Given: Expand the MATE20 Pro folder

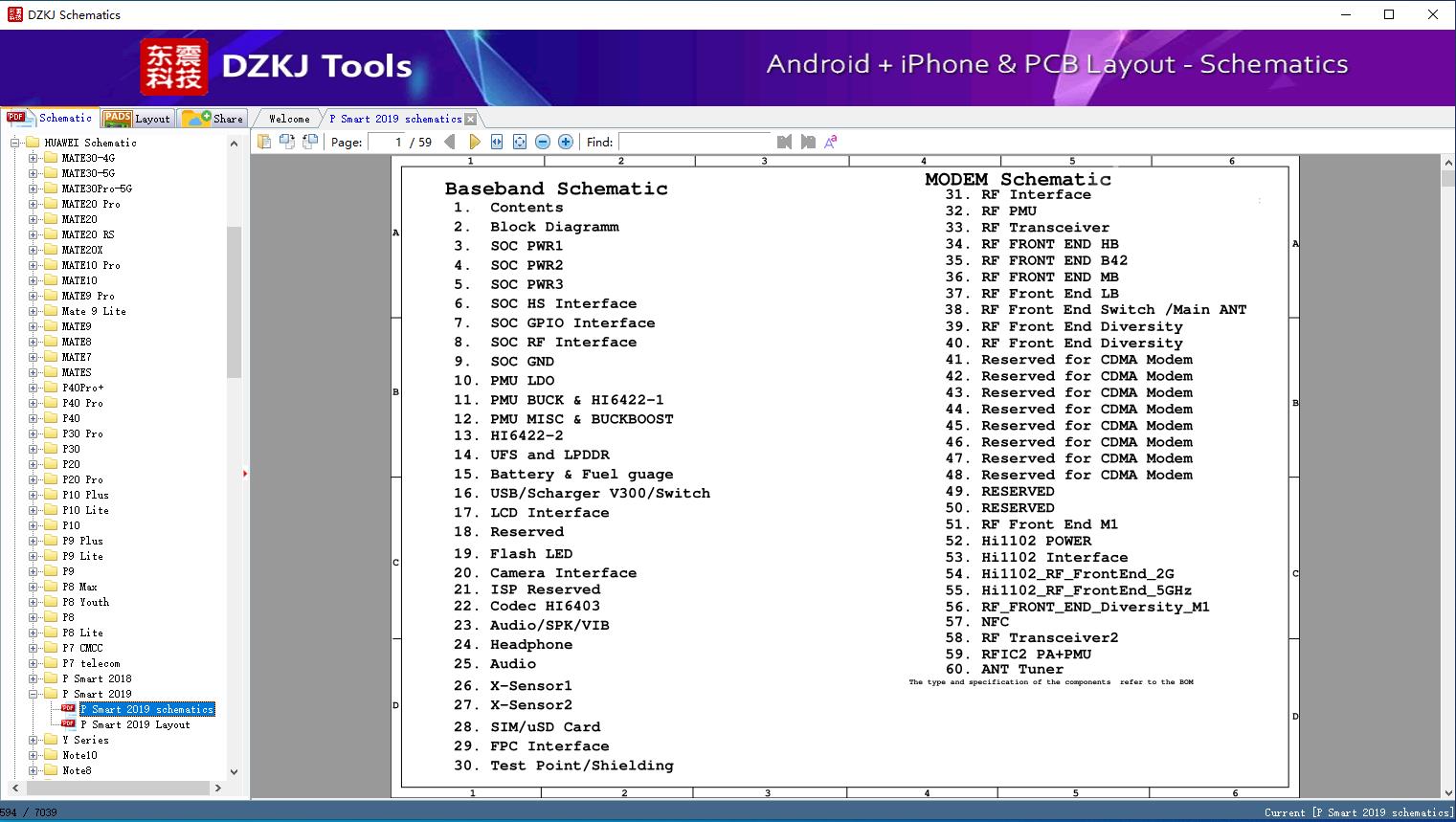Looking at the screenshot, I should click(x=34, y=204).
